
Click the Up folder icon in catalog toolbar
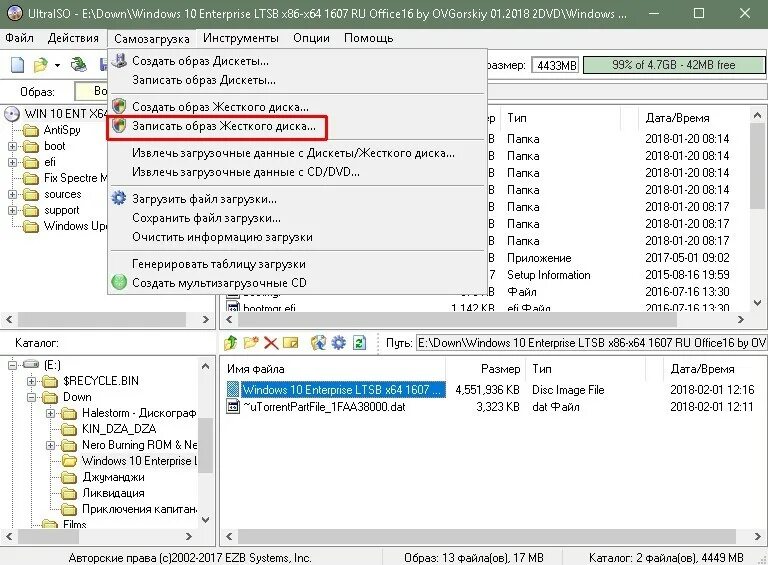click(230, 343)
